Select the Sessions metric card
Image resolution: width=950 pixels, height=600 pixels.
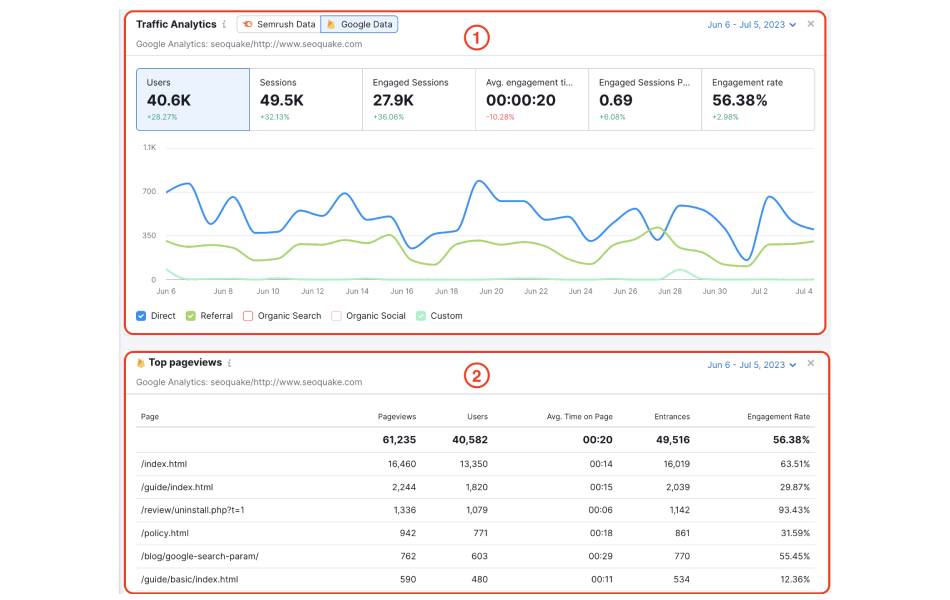[x=306, y=99]
